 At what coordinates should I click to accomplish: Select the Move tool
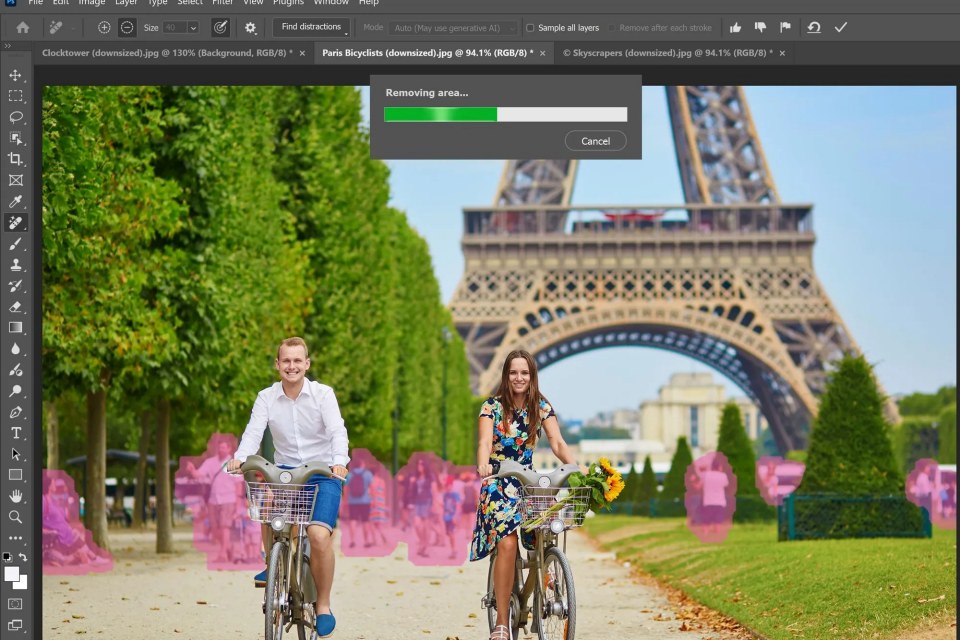pos(16,75)
